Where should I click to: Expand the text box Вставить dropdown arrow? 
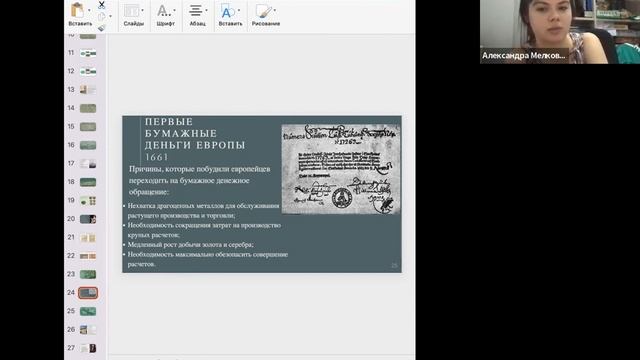[x=239, y=10]
